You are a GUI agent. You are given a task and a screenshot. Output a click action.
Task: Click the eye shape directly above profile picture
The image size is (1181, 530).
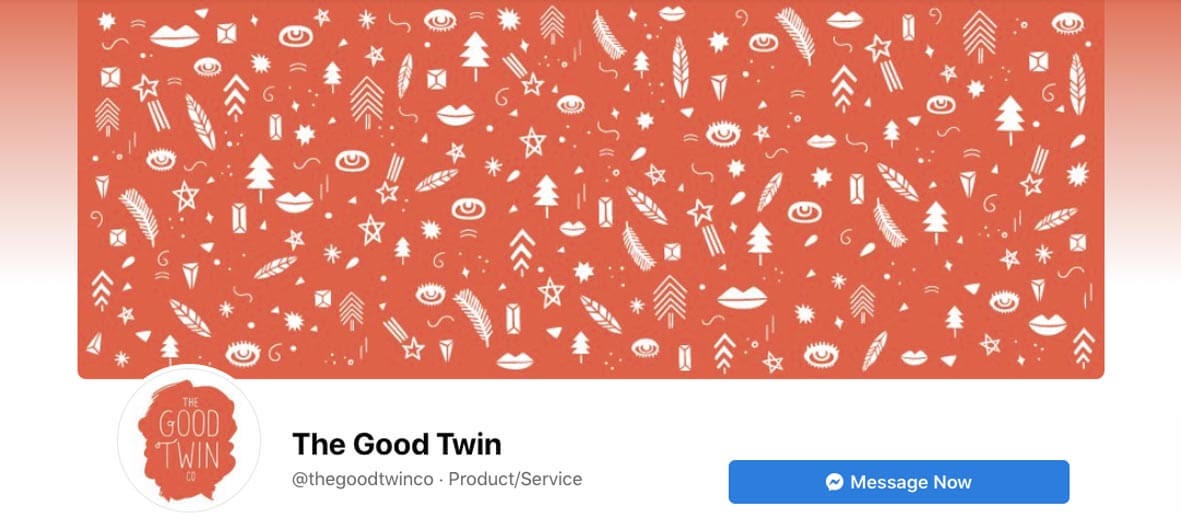coord(243,352)
